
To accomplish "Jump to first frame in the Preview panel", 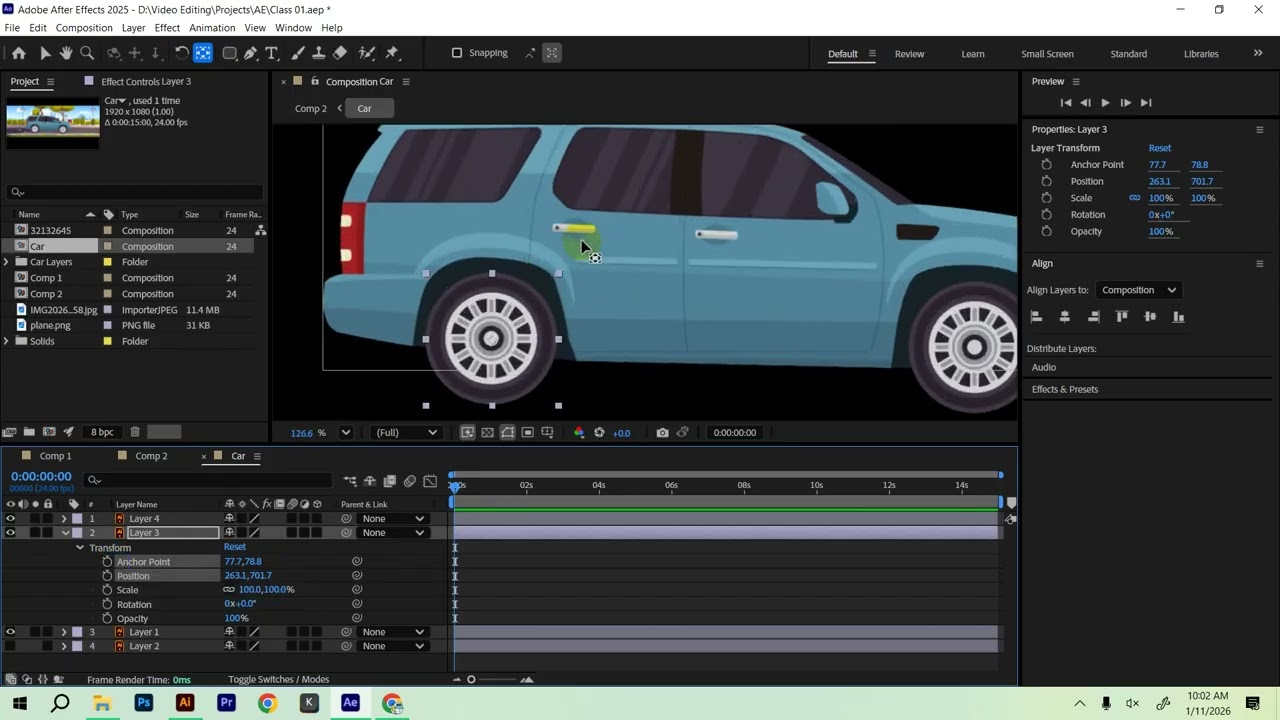I will 1066,103.
